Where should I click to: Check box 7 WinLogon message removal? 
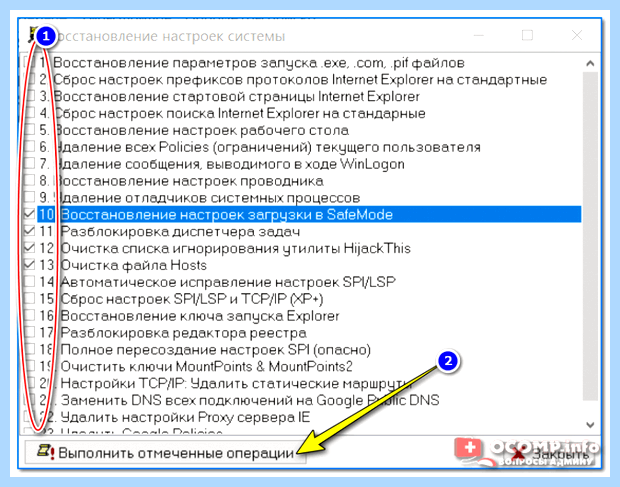coord(29,164)
